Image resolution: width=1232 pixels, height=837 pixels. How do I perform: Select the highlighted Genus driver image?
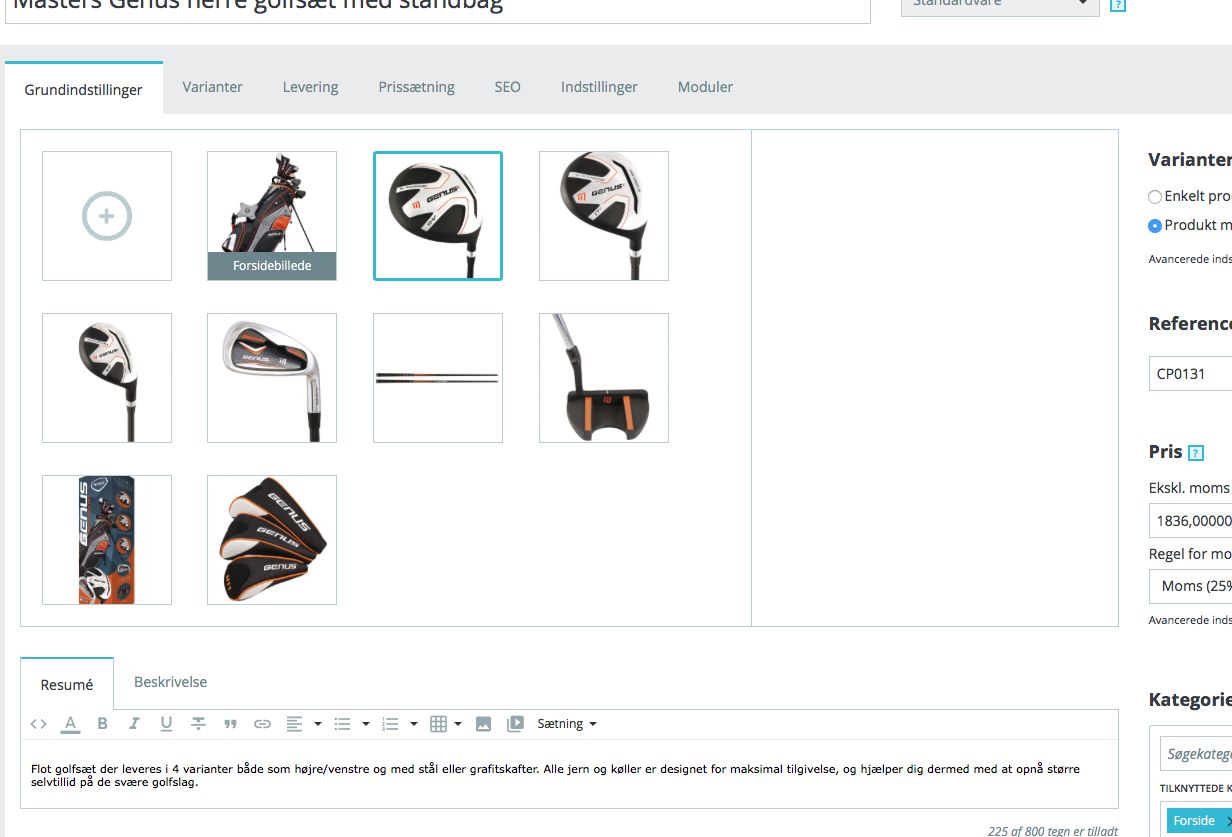point(438,216)
